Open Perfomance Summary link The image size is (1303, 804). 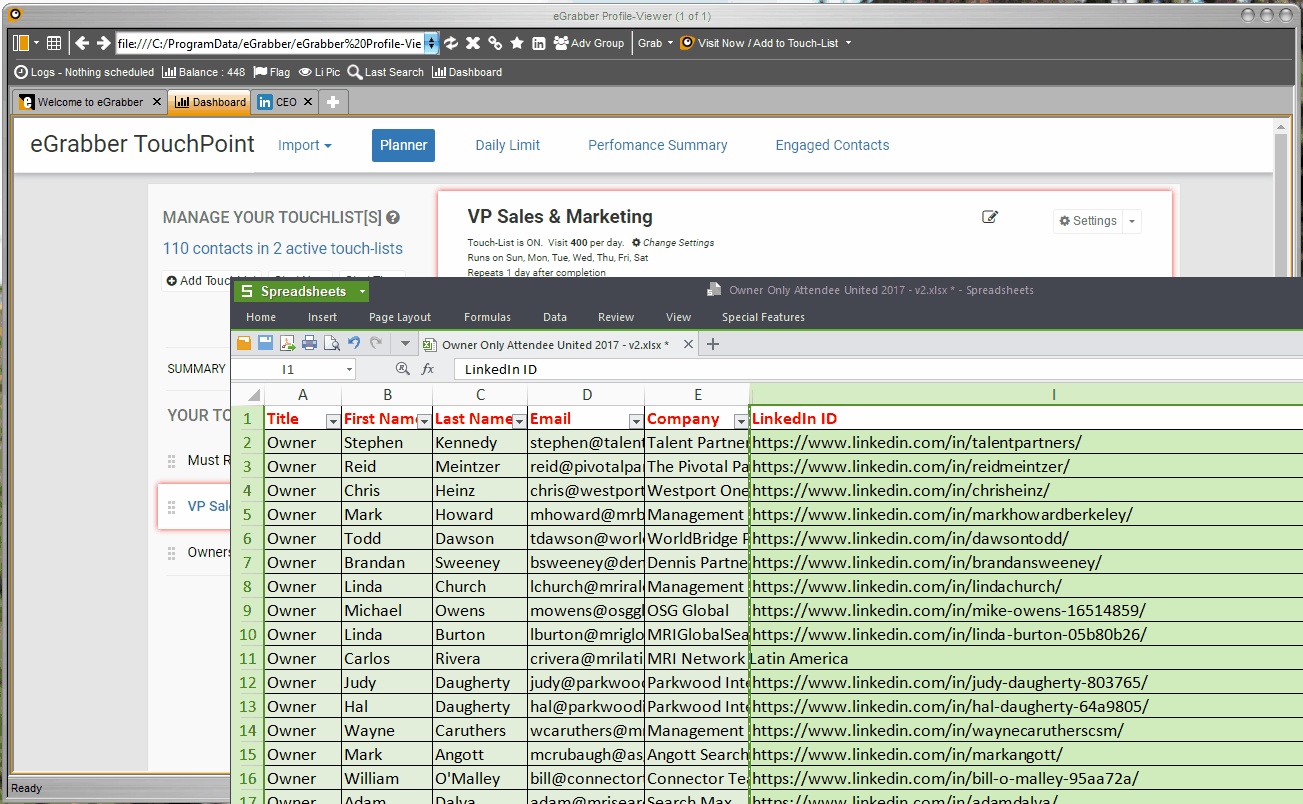coord(658,145)
